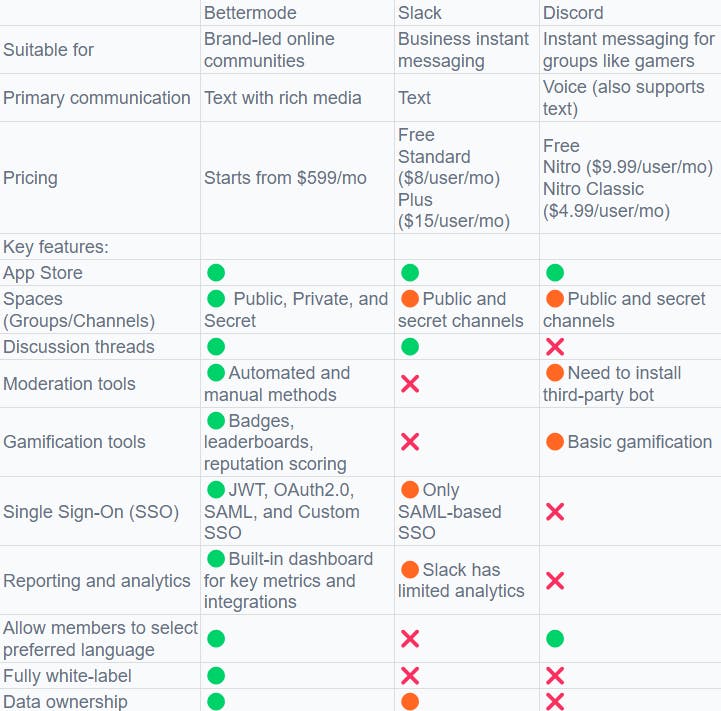The width and height of the screenshot is (721, 711).
Task: Click the green circle in Discord's preferred language row
Action: (x=555, y=639)
